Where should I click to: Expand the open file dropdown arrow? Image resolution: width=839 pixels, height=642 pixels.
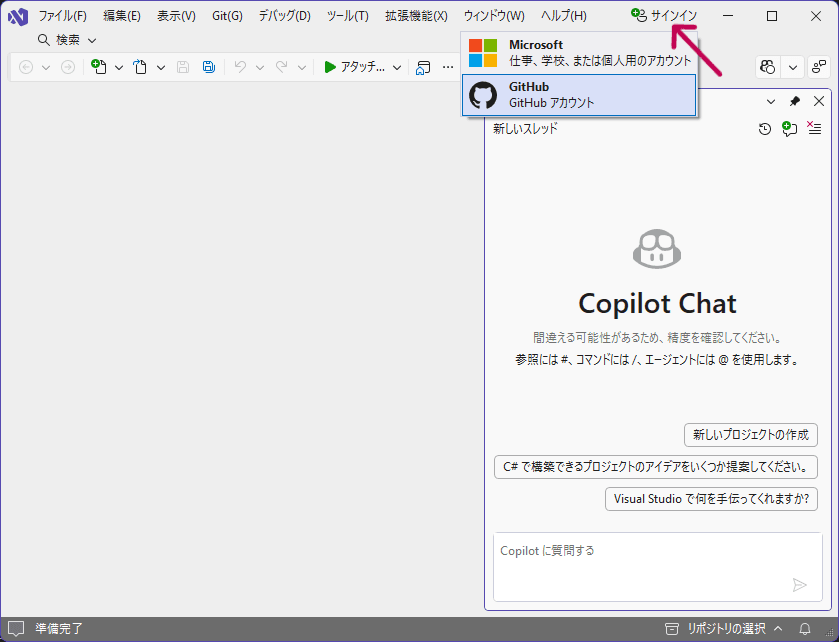coord(161,67)
